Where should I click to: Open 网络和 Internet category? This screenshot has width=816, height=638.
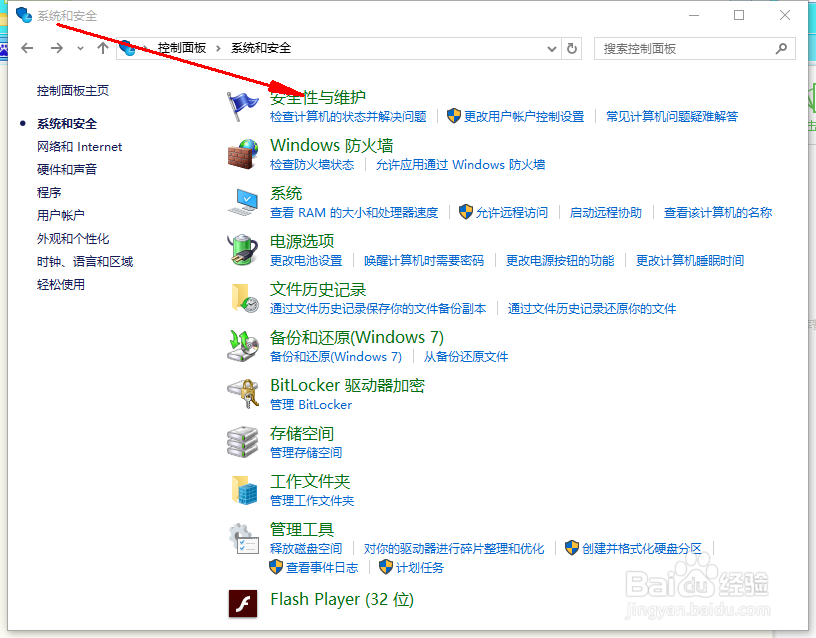click(x=79, y=147)
